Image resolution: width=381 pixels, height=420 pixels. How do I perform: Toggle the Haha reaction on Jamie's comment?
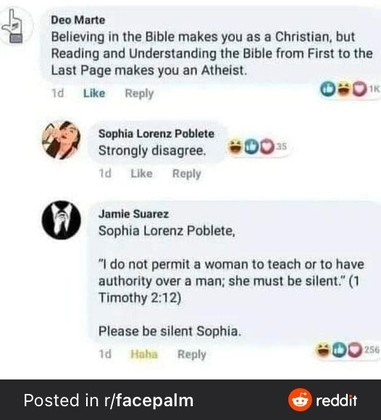pyautogui.click(x=144, y=354)
